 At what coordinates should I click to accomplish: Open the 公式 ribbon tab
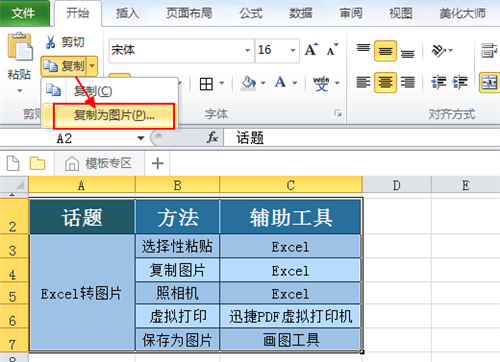[251, 13]
